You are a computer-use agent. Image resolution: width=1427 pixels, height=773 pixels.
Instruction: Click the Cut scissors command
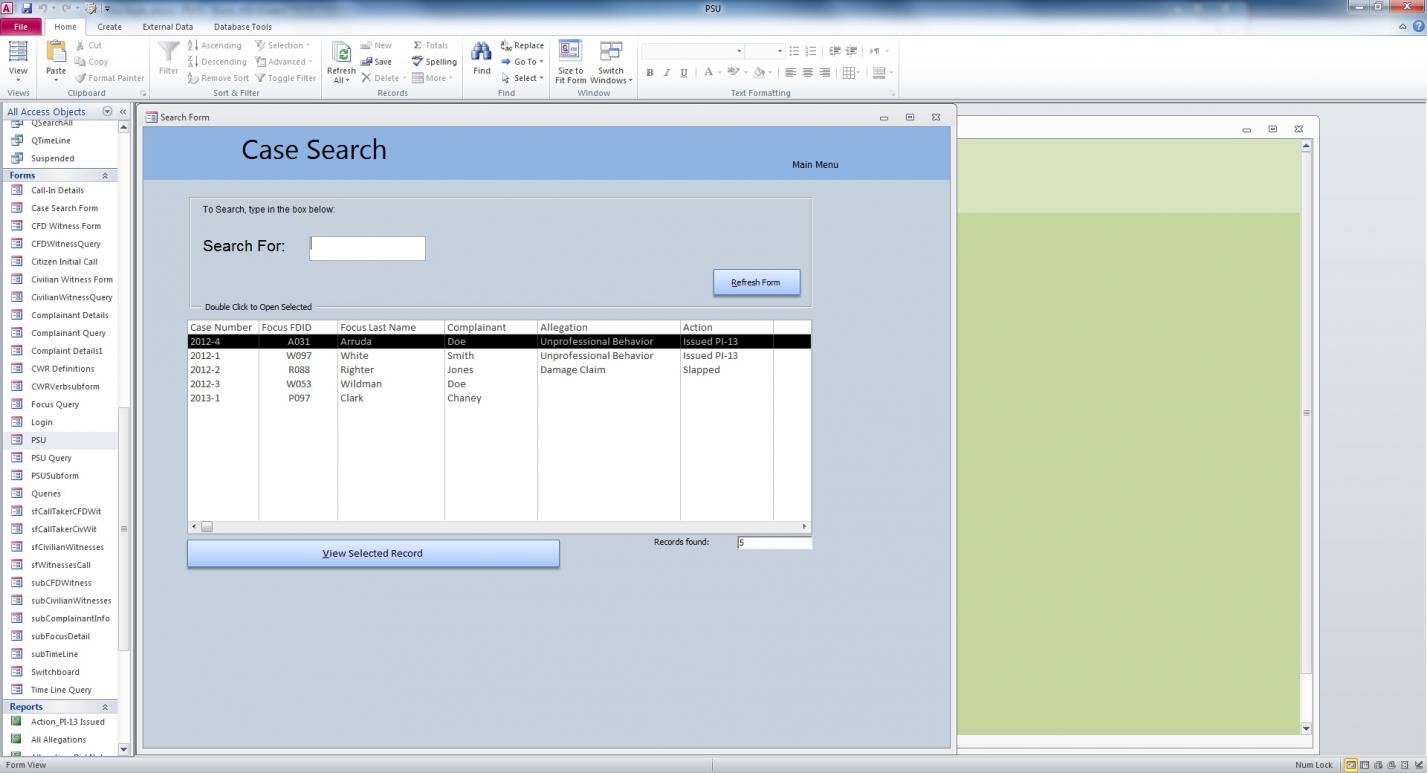click(89, 45)
